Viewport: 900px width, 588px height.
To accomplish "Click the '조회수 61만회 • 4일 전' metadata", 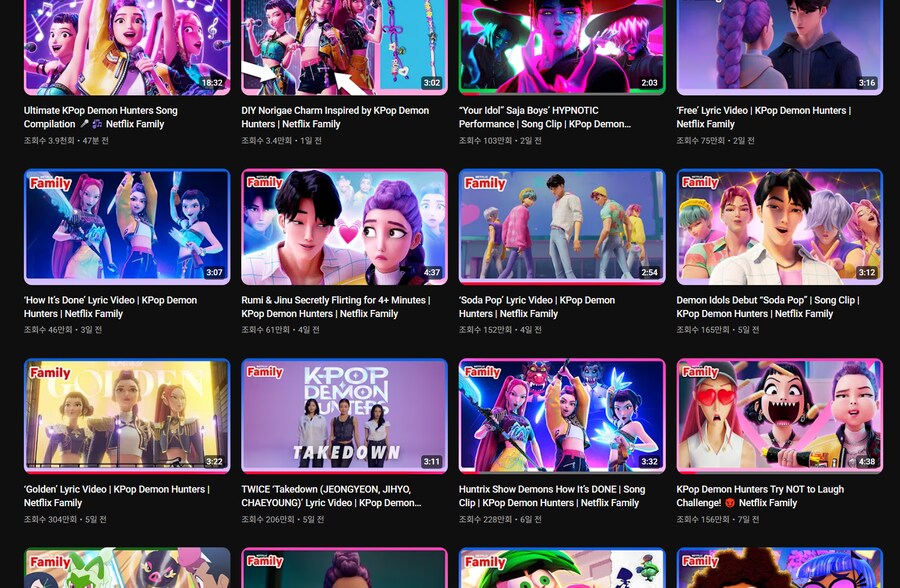I will [x=280, y=330].
